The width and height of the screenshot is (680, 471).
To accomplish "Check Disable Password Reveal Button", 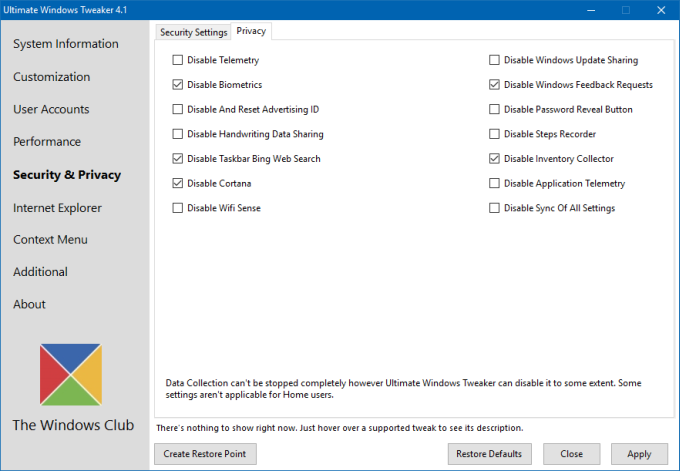I will point(494,110).
